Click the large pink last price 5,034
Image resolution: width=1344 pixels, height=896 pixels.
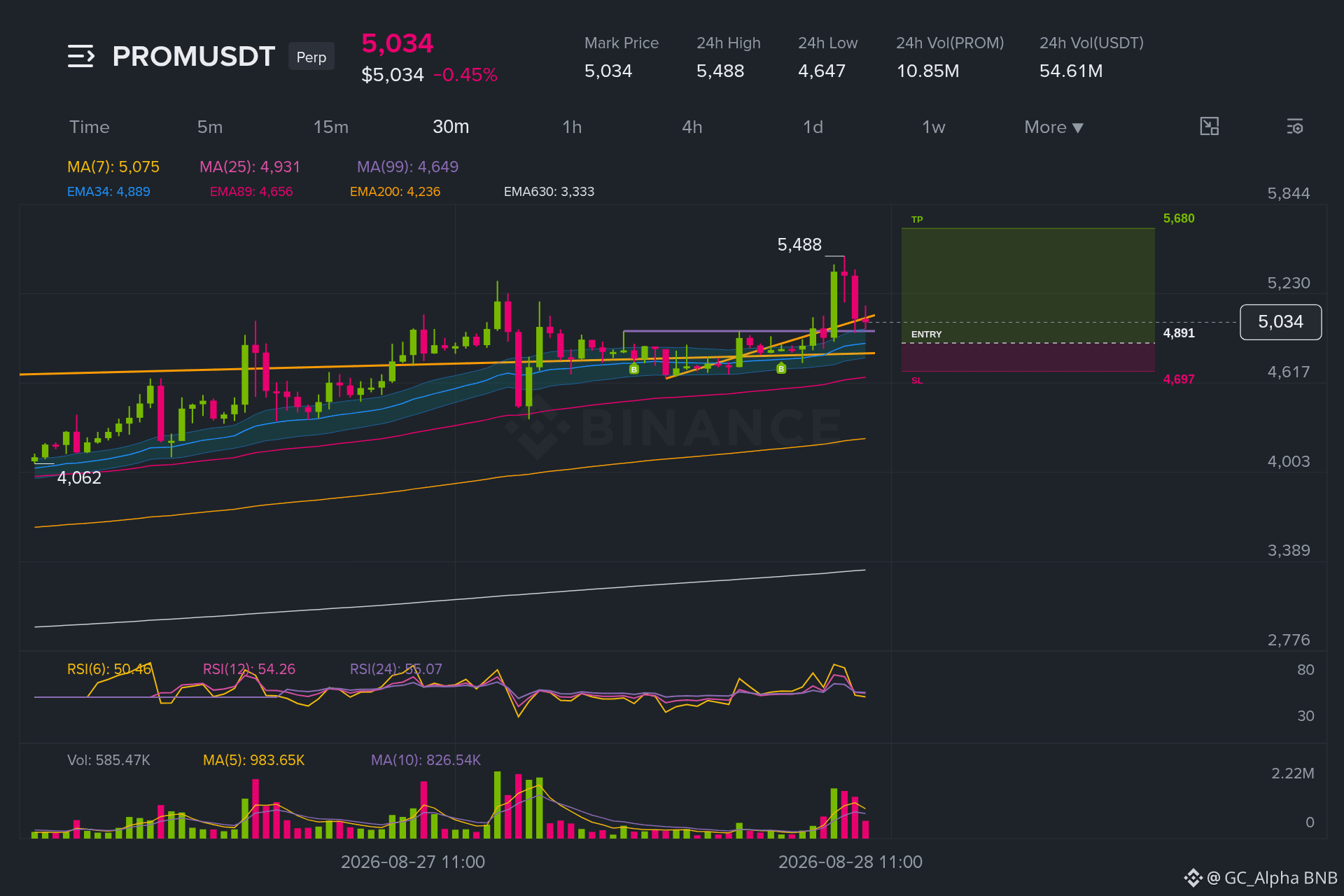point(397,43)
